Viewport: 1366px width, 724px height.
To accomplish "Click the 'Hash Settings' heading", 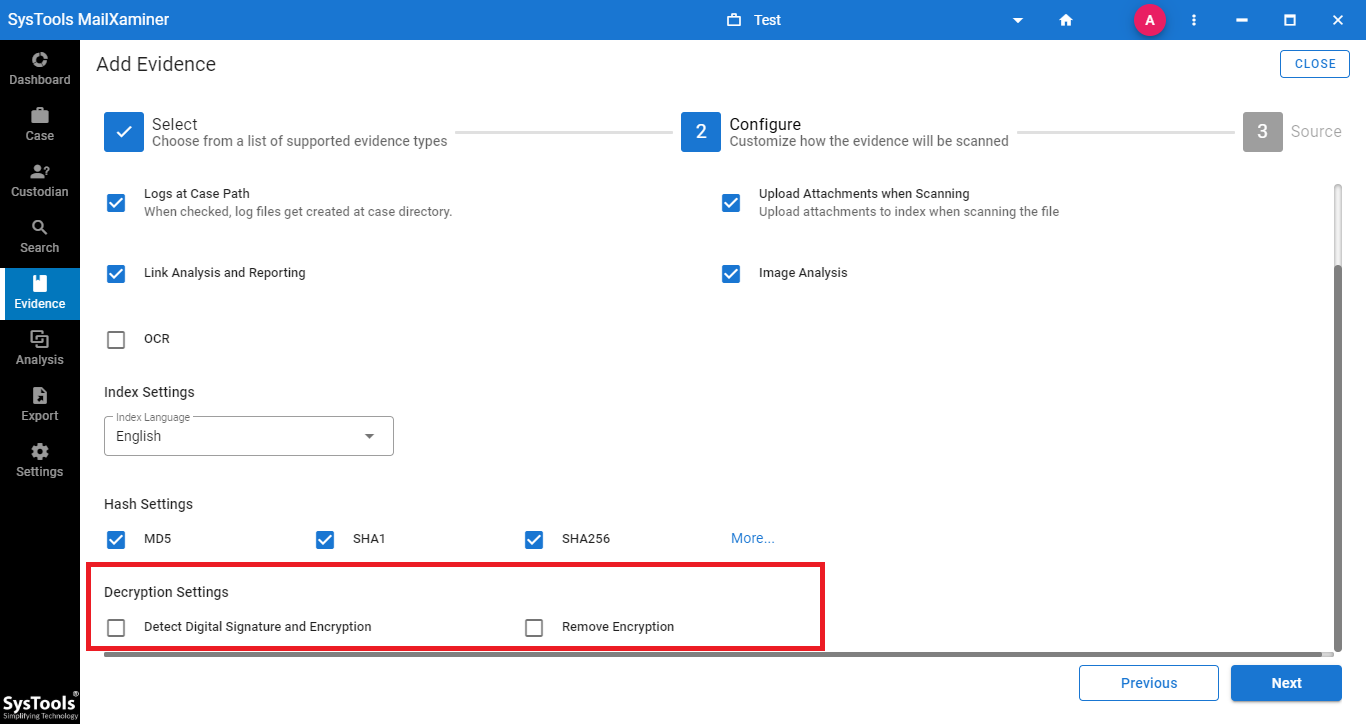I will click(148, 504).
